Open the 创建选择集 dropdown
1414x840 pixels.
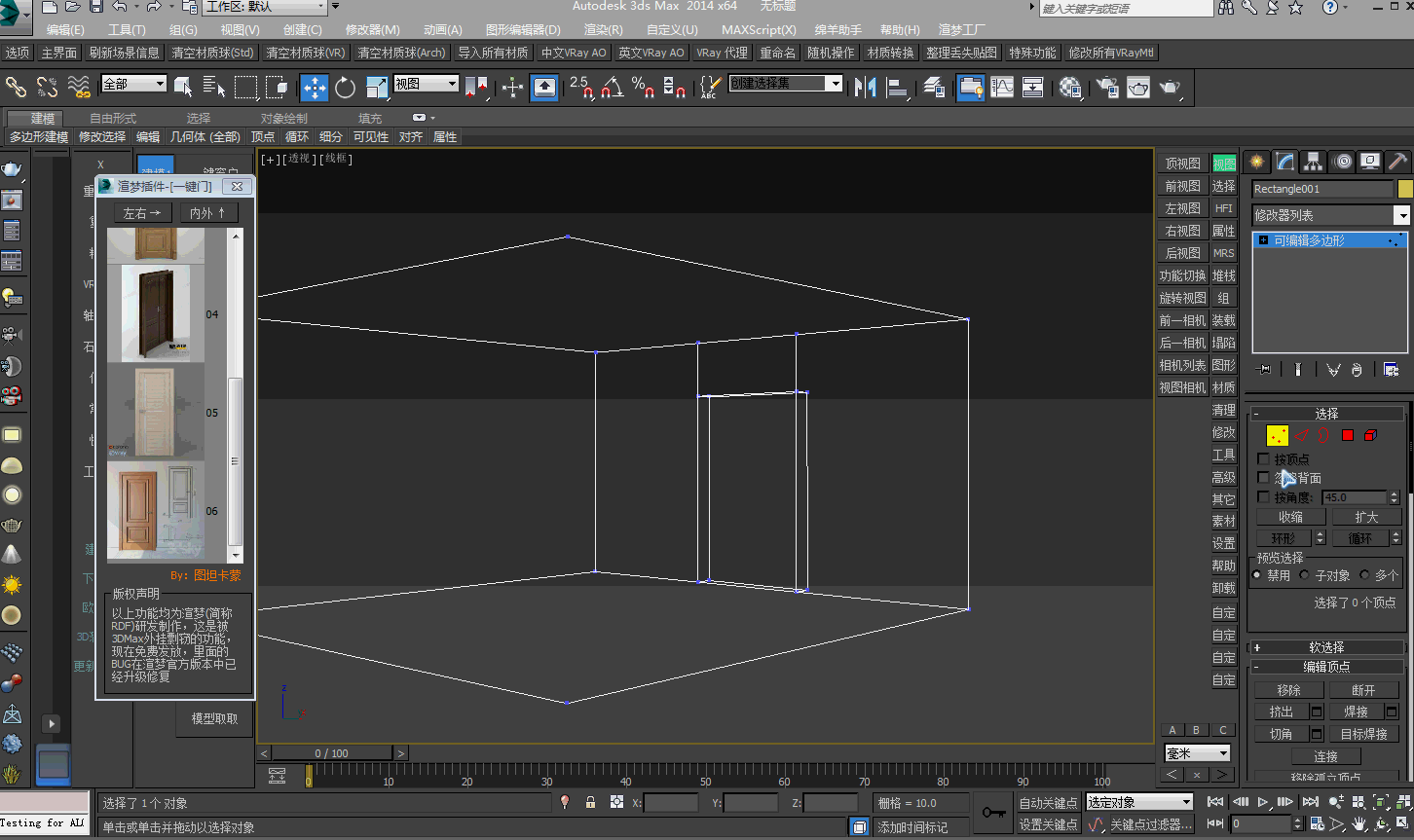(x=835, y=84)
